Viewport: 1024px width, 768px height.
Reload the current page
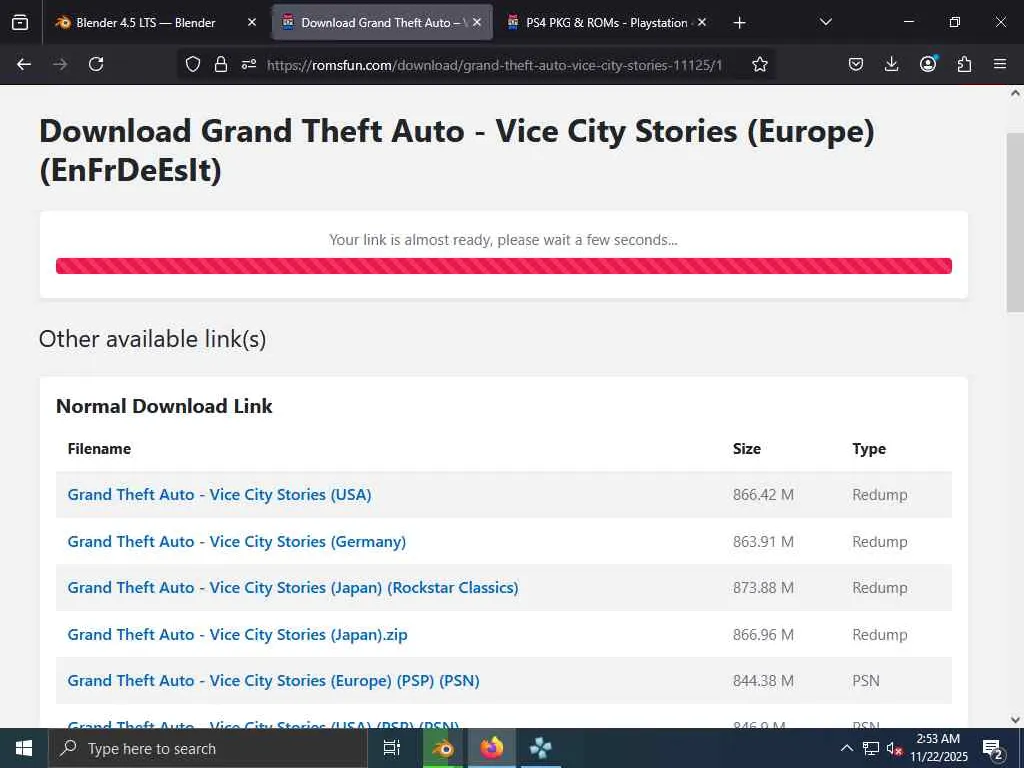96,64
